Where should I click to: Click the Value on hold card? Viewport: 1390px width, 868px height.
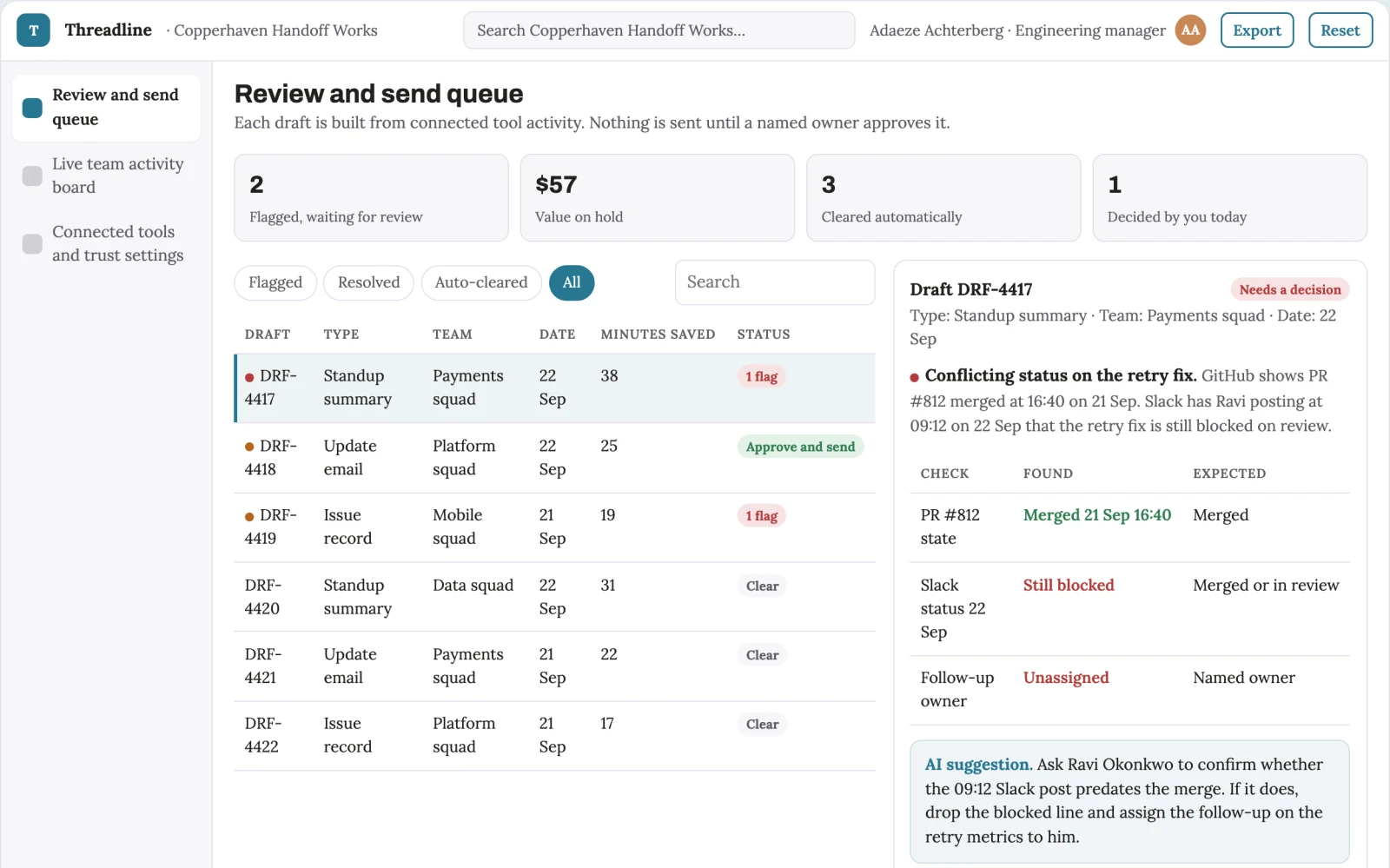(658, 198)
